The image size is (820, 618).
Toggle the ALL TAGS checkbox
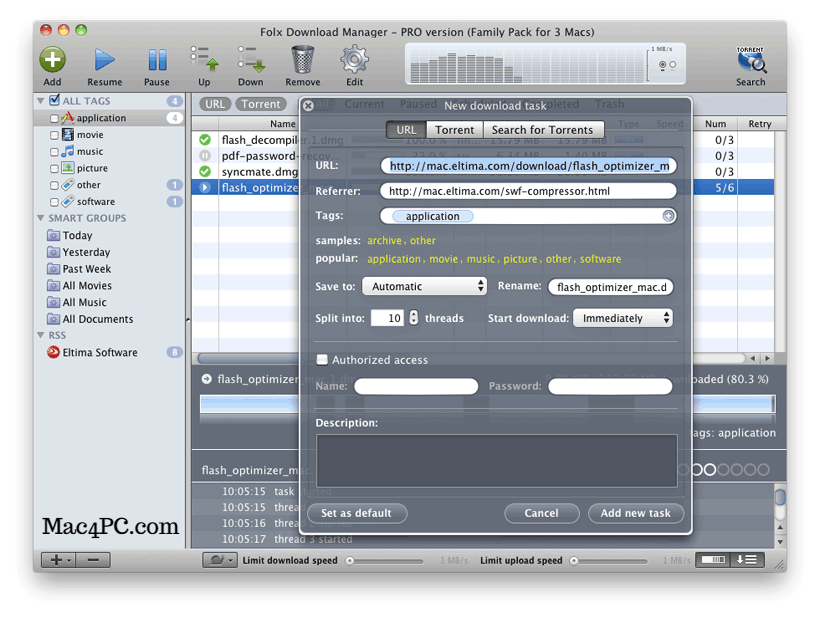coord(54,100)
